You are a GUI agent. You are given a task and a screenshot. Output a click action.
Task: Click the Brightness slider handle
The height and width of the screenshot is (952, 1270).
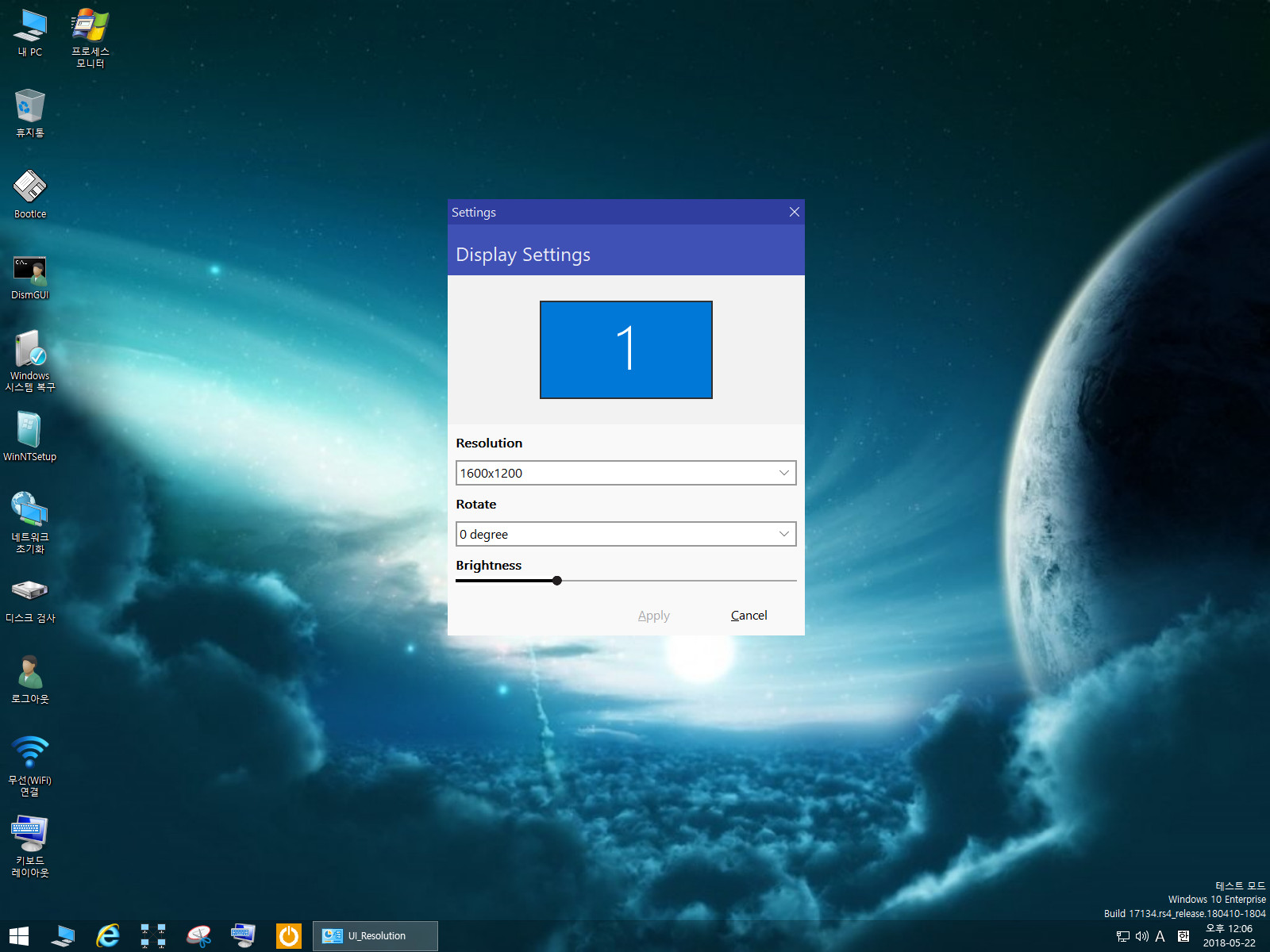click(557, 581)
